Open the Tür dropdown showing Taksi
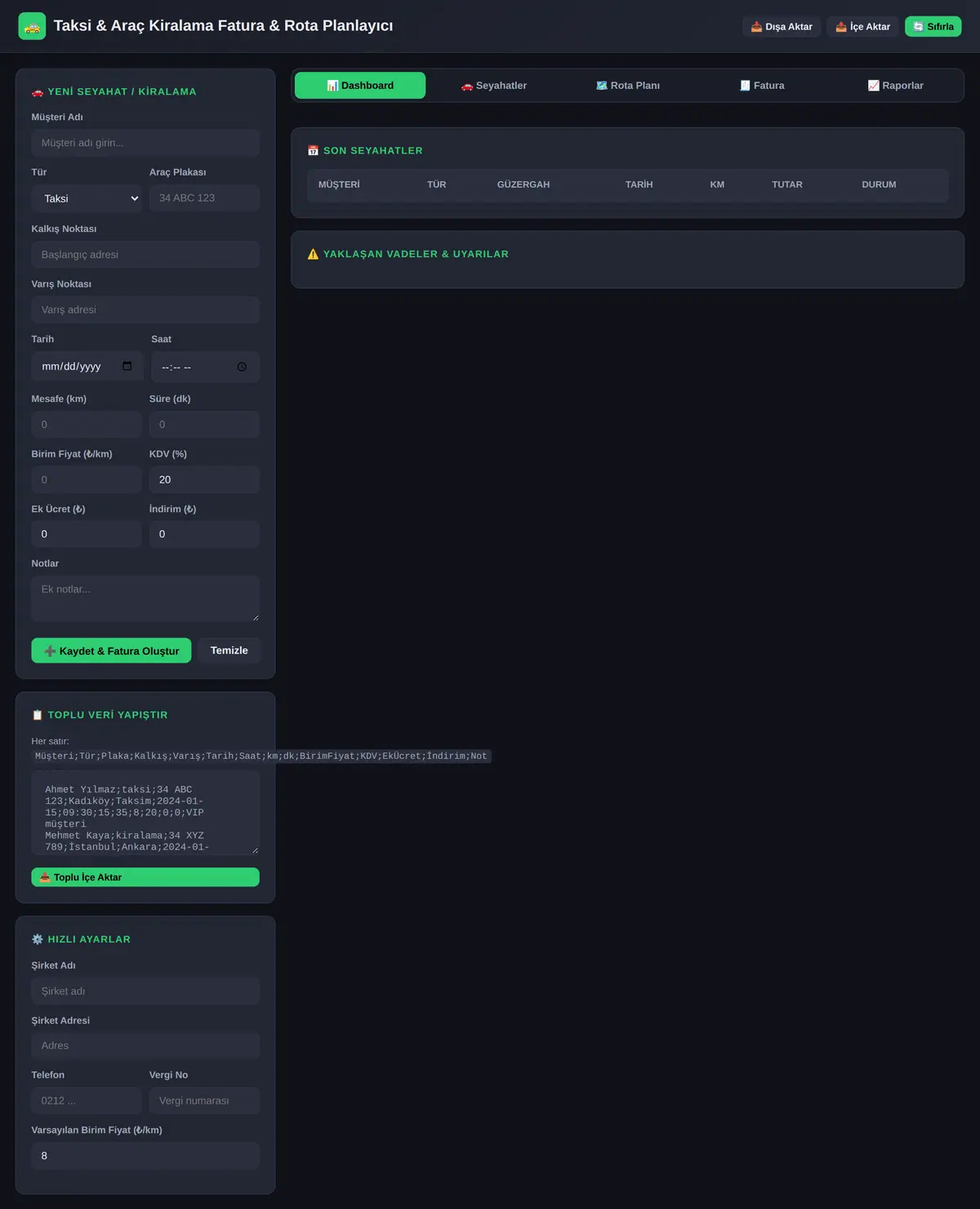Image resolution: width=980 pixels, height=1209 pixels. coord(87,199)
